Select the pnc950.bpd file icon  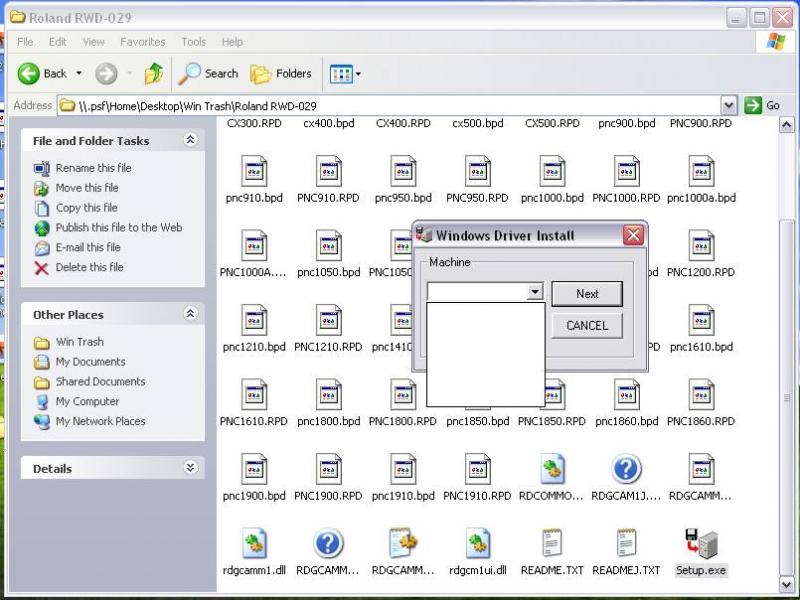pyautogui.click(x=403, y=171)
